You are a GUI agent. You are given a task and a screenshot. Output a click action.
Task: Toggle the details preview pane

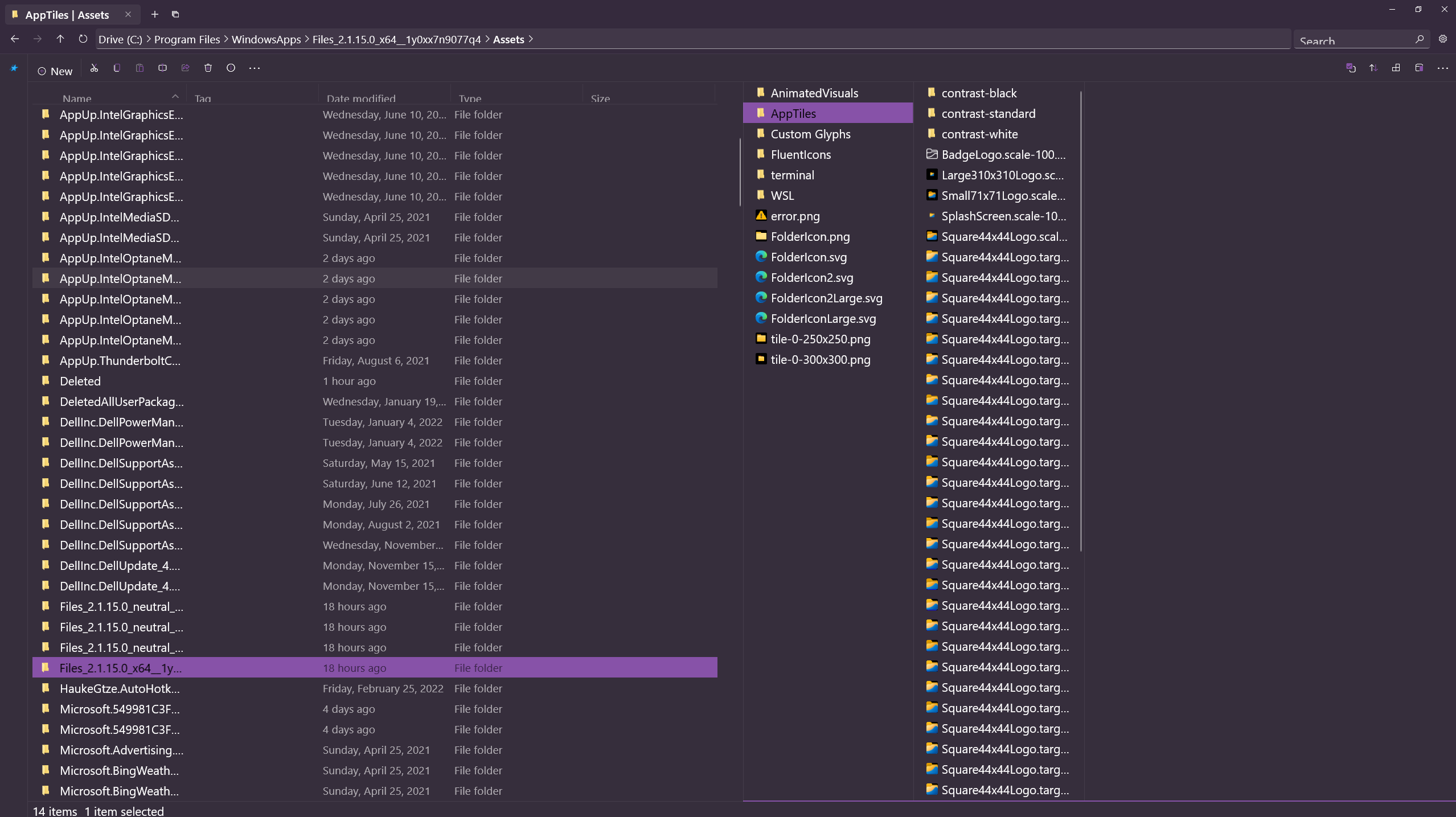pos(1418,68)
